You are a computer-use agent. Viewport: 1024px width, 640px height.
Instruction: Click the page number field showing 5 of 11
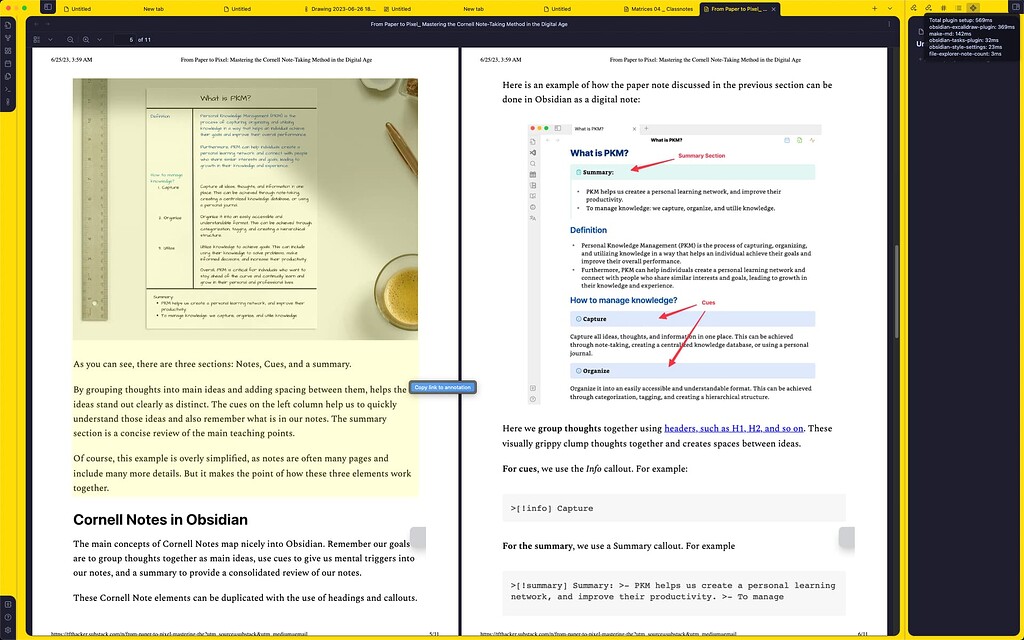[130, 40]
